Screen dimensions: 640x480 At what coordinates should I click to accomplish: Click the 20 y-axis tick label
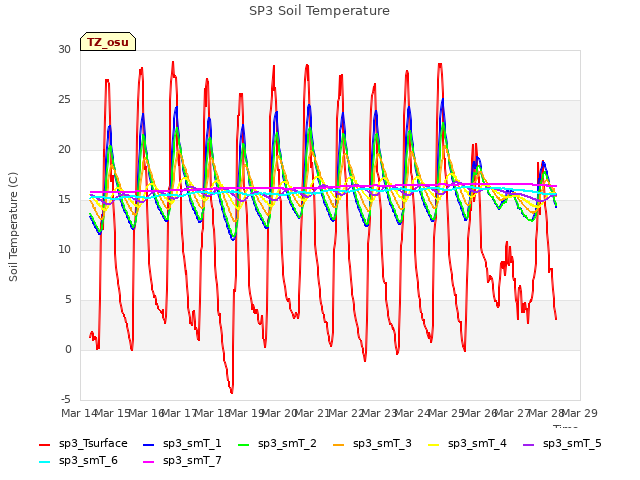click(x=64, y=149)
